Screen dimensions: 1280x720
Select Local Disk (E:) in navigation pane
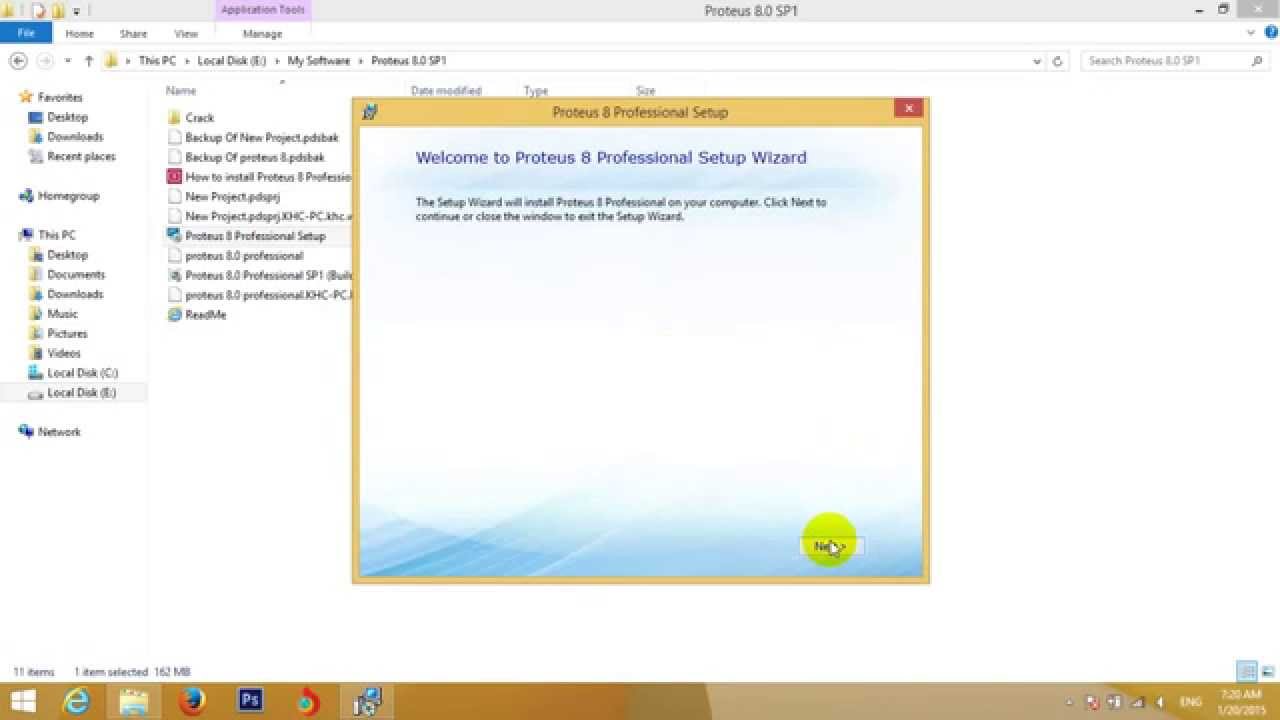(81, 393)
